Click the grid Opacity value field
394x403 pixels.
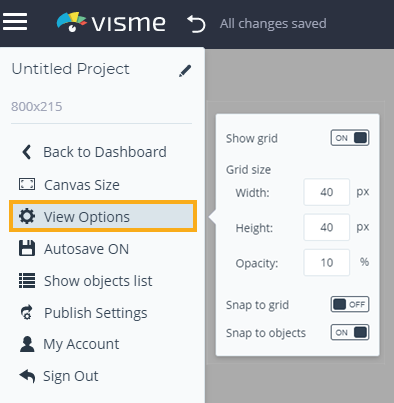[327, 263]
